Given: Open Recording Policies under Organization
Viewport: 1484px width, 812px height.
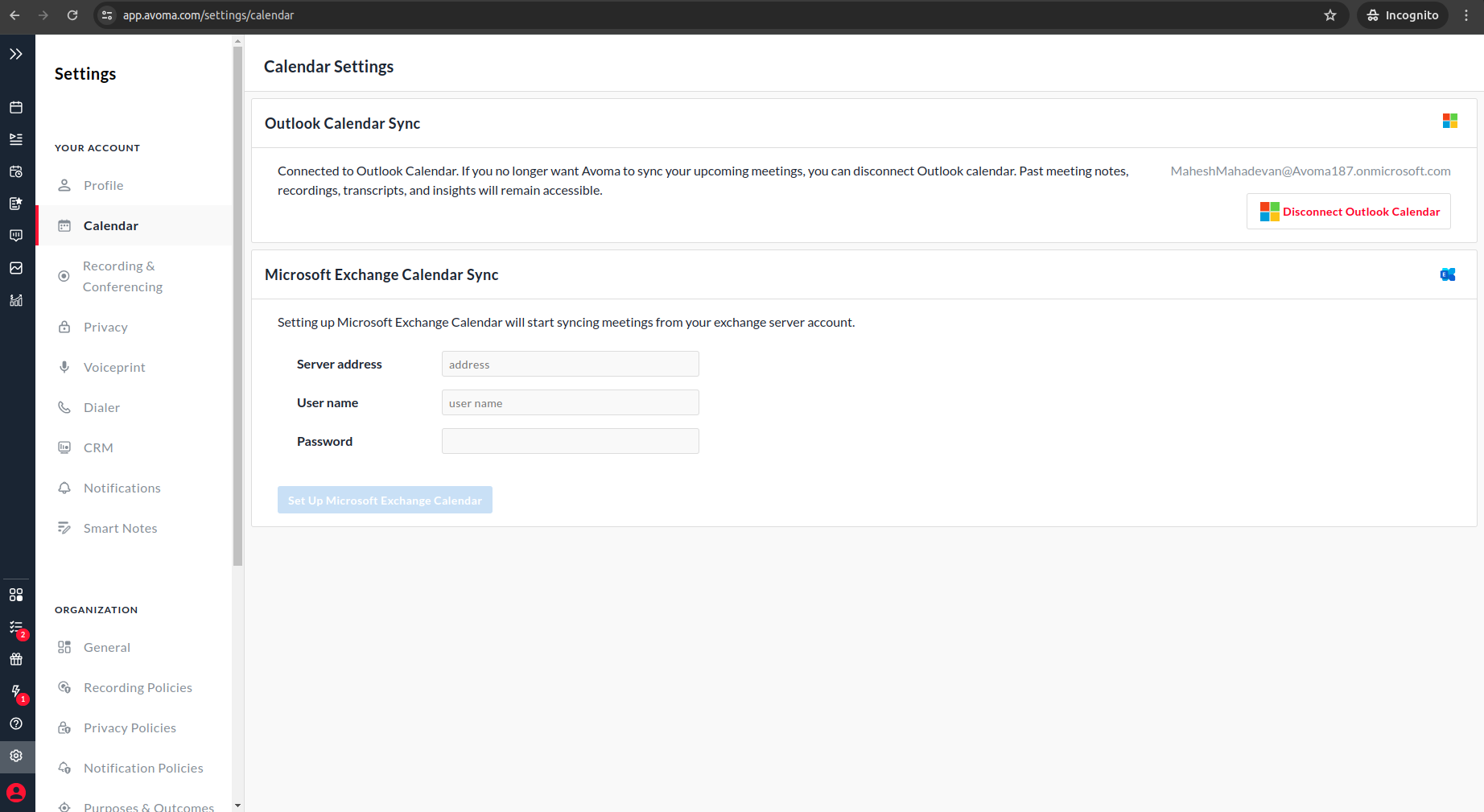Looking at the screenshot, I should point(138,687).
